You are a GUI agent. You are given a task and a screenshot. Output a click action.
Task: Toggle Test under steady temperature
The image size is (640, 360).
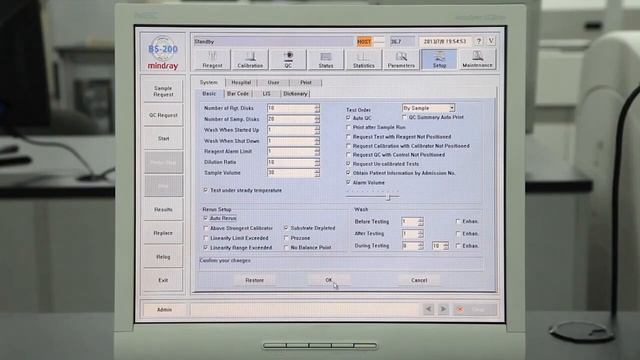pyautogui.click(x=206, y=190)
